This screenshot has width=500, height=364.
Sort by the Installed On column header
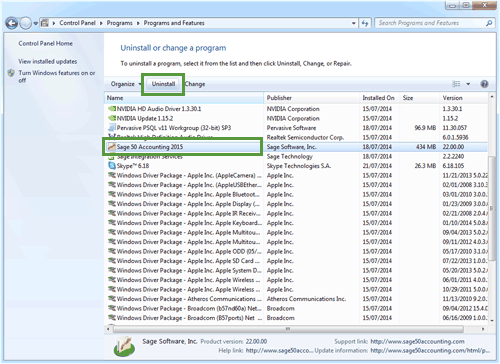[380, 98]
